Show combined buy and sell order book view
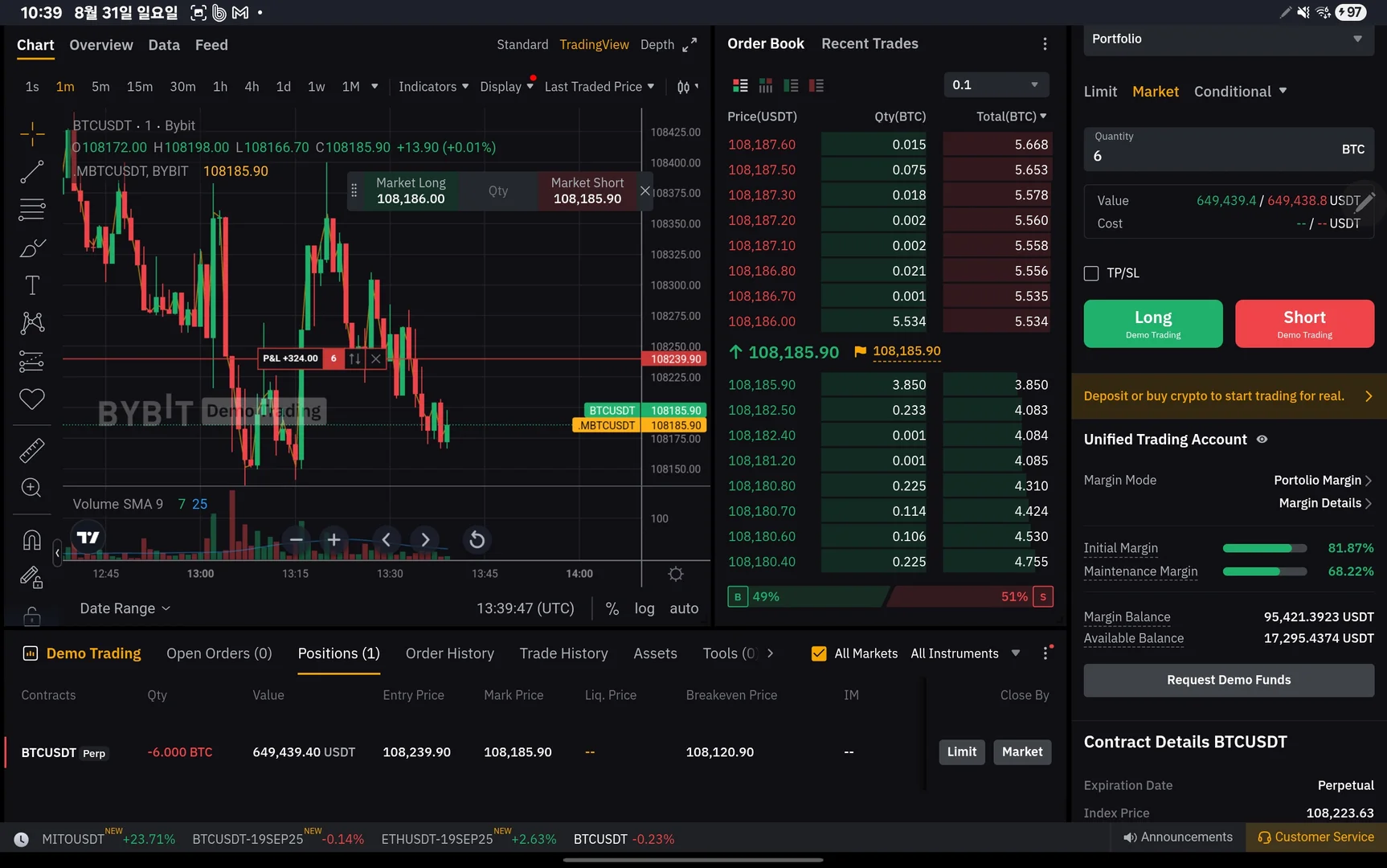Image resolution: width=1387 pixels, height=868 pixels. point(740,85)
